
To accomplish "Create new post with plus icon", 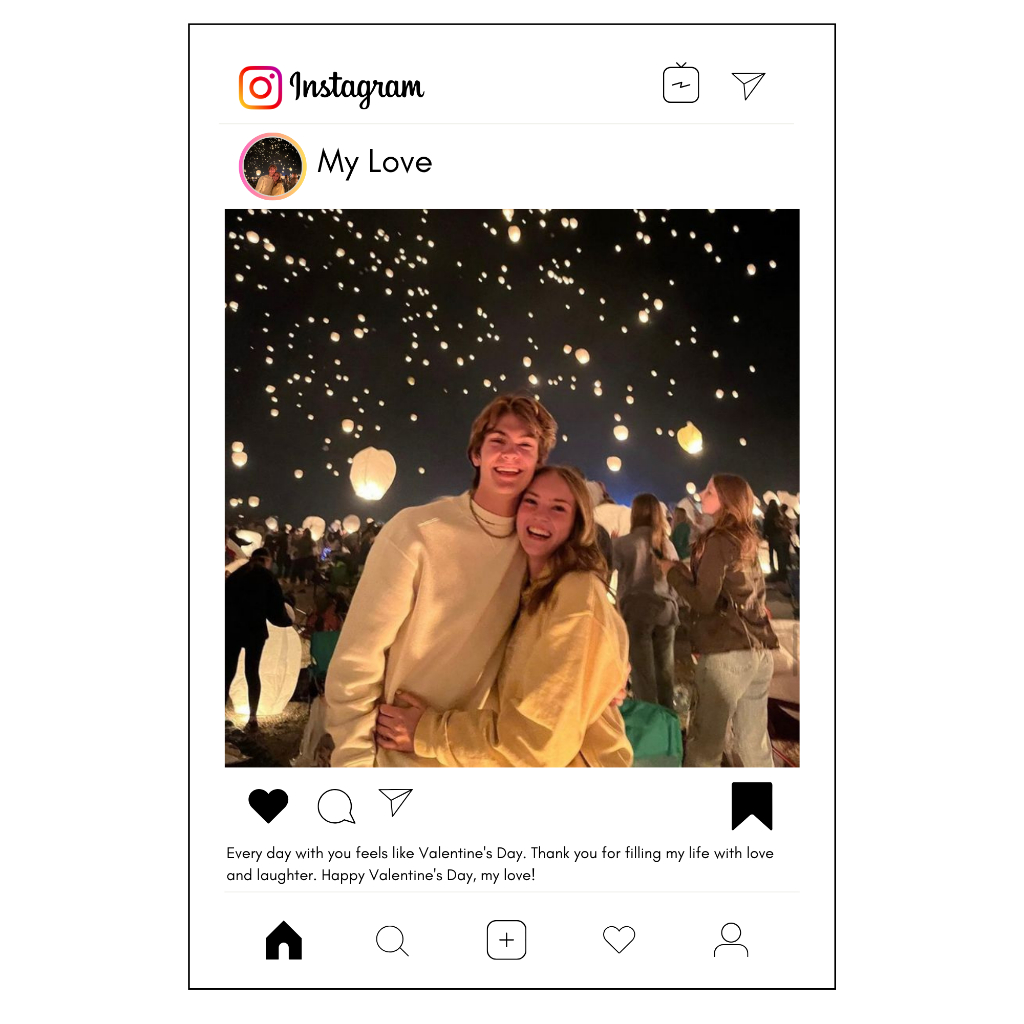I will [x=506, y=940].
